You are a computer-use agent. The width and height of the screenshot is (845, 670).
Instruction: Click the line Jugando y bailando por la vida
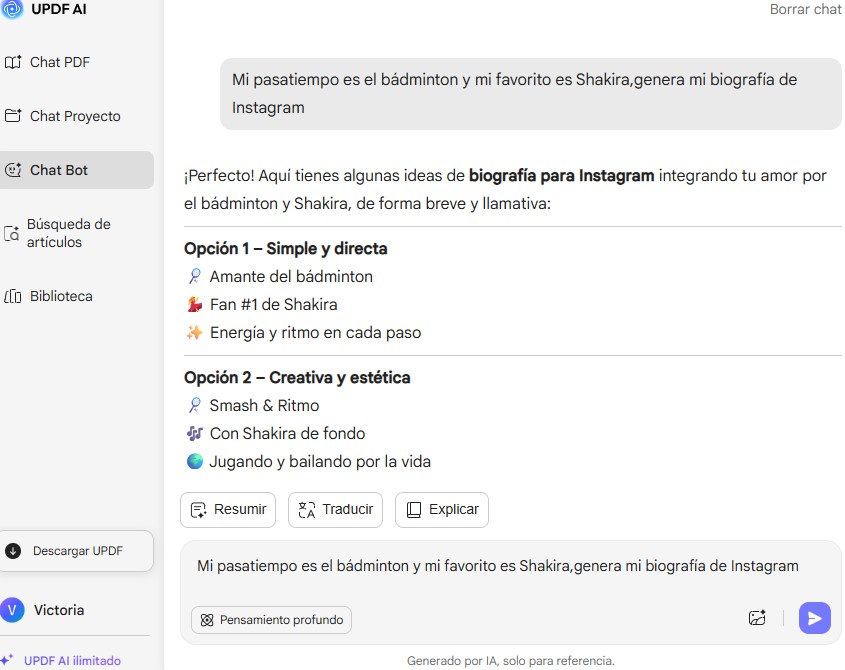click(309, 461)
